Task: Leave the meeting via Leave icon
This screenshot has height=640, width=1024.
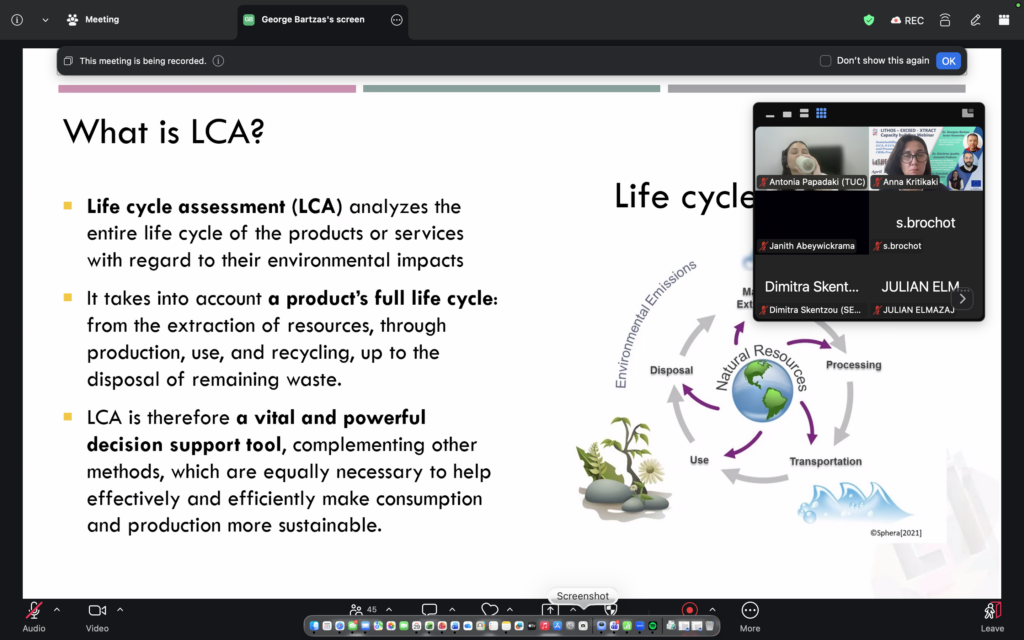Action: [x=992, y=611]
